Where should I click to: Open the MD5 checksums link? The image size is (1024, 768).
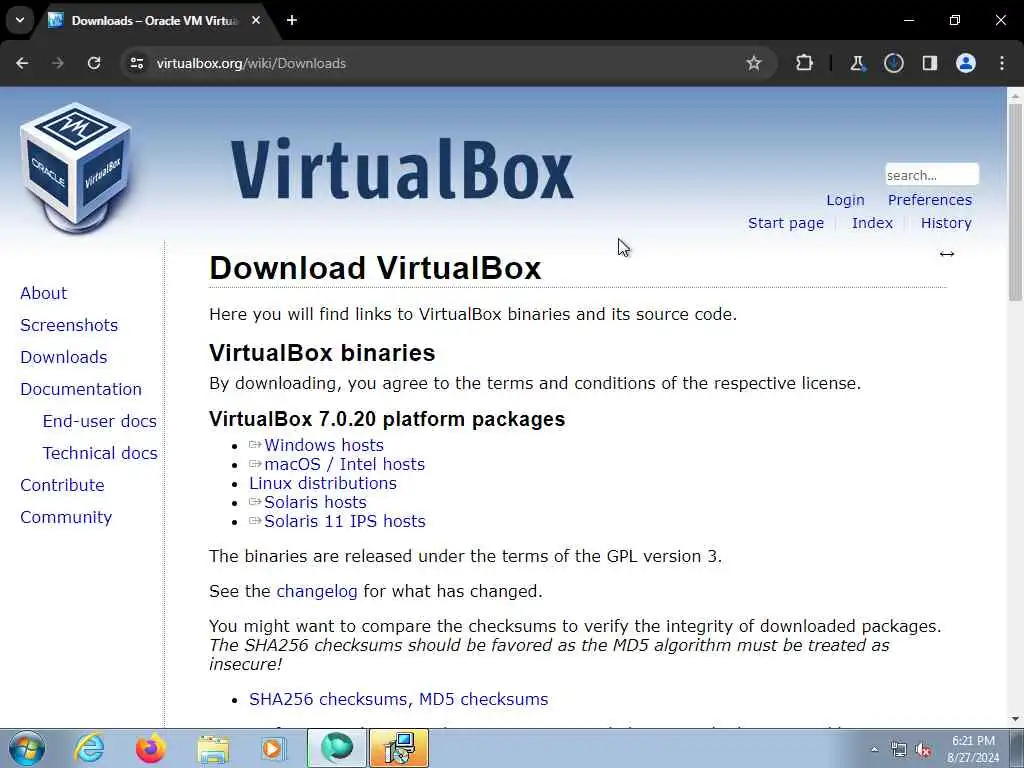pyautogui.click(x=483, y=699)
